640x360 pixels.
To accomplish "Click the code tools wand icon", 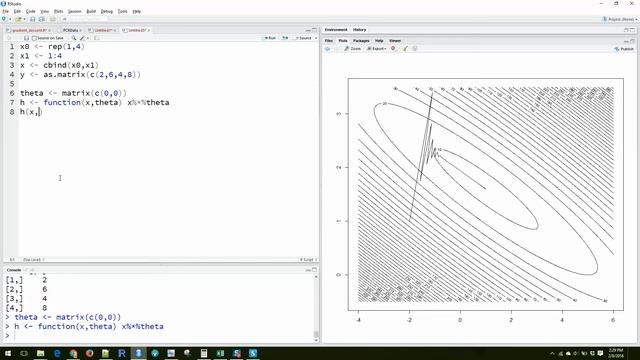I will point(82,38).
